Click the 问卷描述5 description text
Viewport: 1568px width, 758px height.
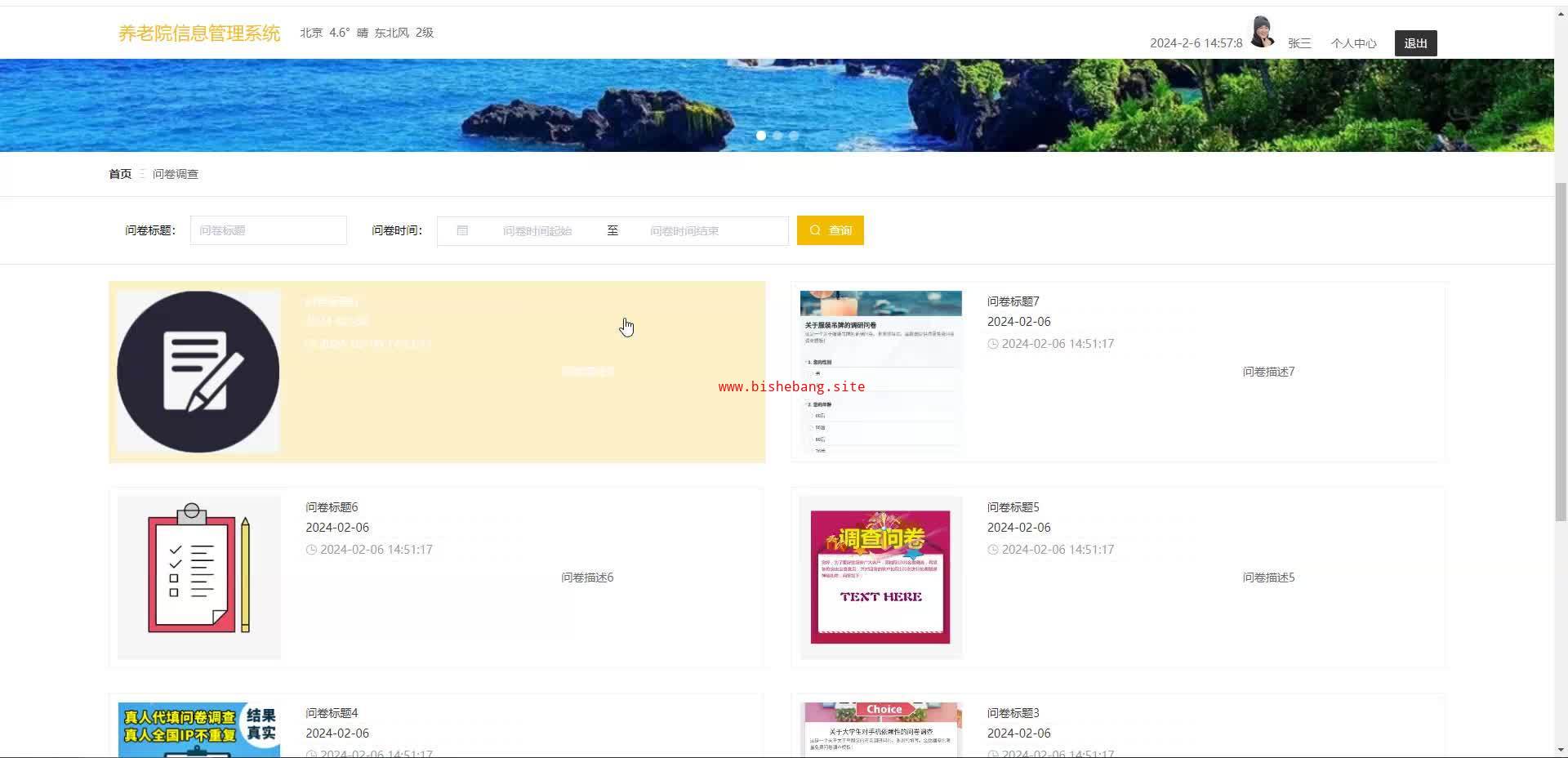1269,577
